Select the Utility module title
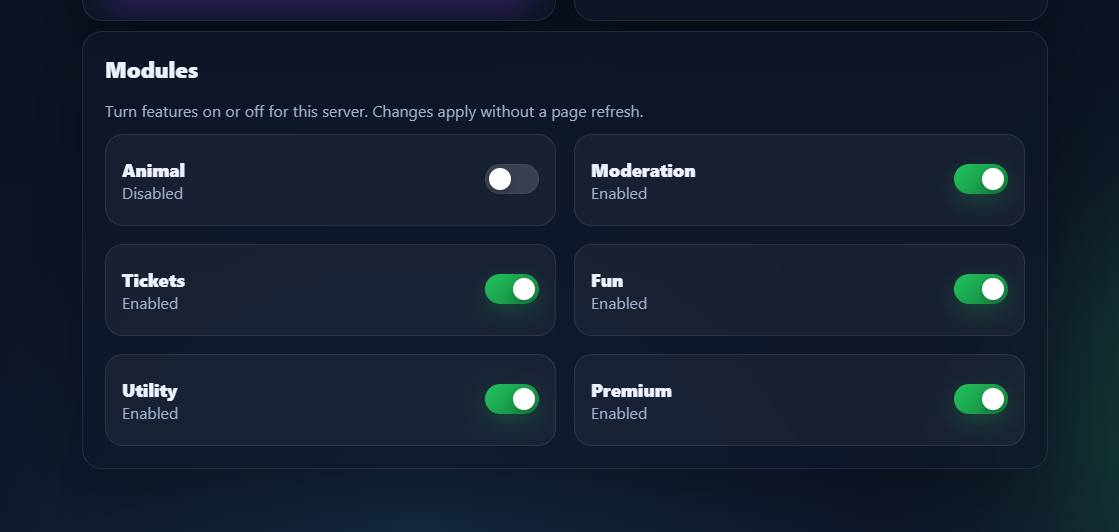 [150, 391]
